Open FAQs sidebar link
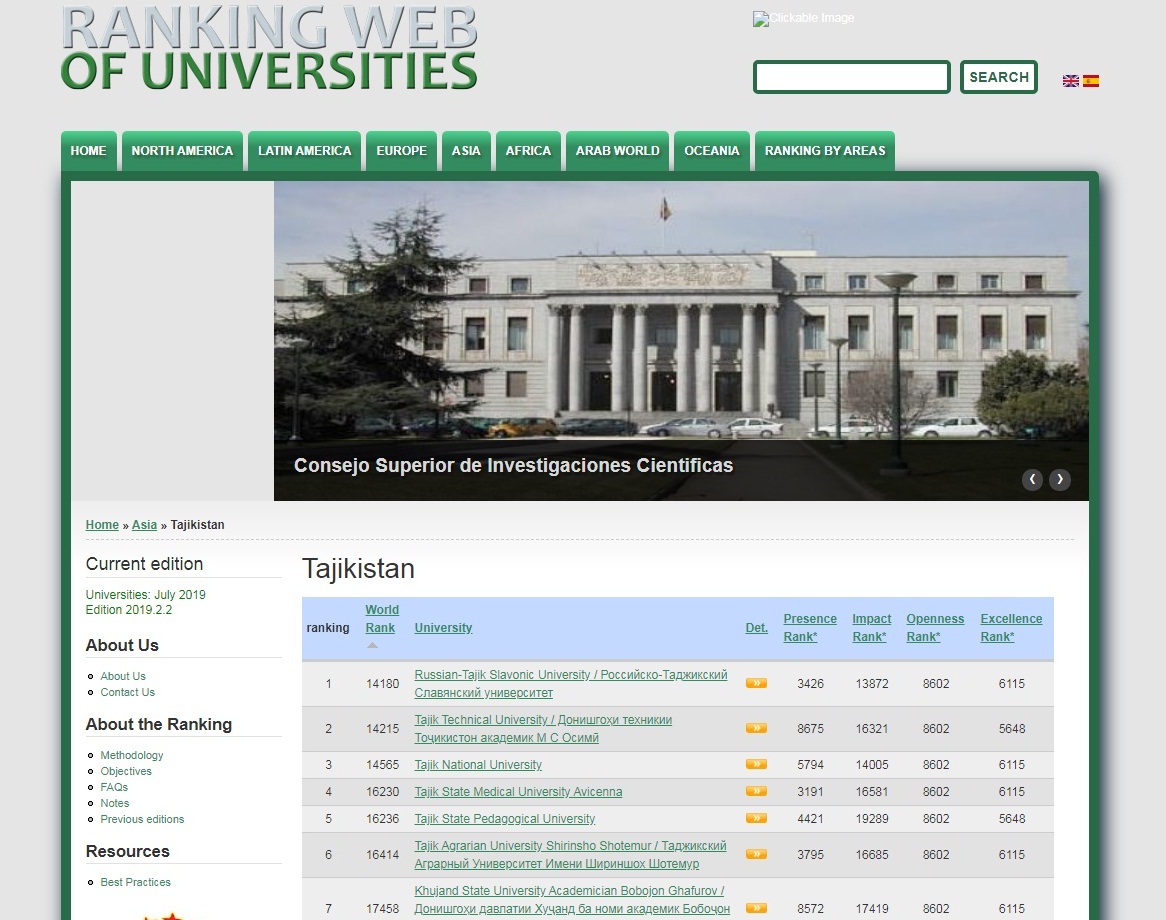The width and height of the screenshot is (1166, 920). (114, 787)
